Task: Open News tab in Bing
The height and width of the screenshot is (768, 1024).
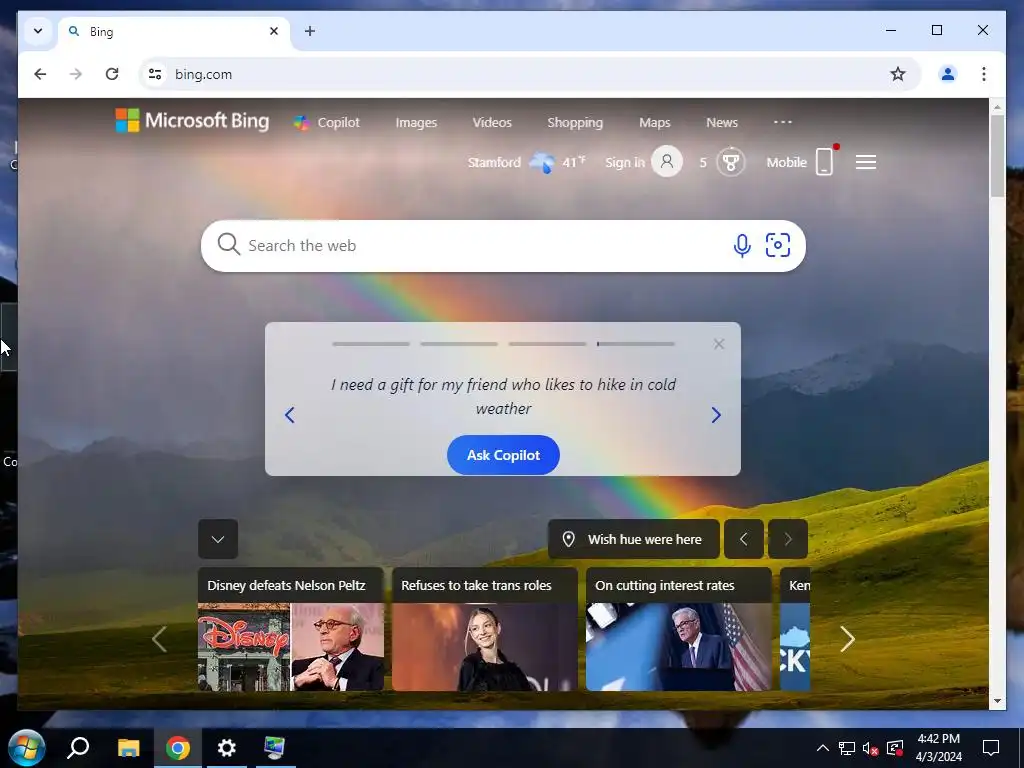Action: coord(722,122)
